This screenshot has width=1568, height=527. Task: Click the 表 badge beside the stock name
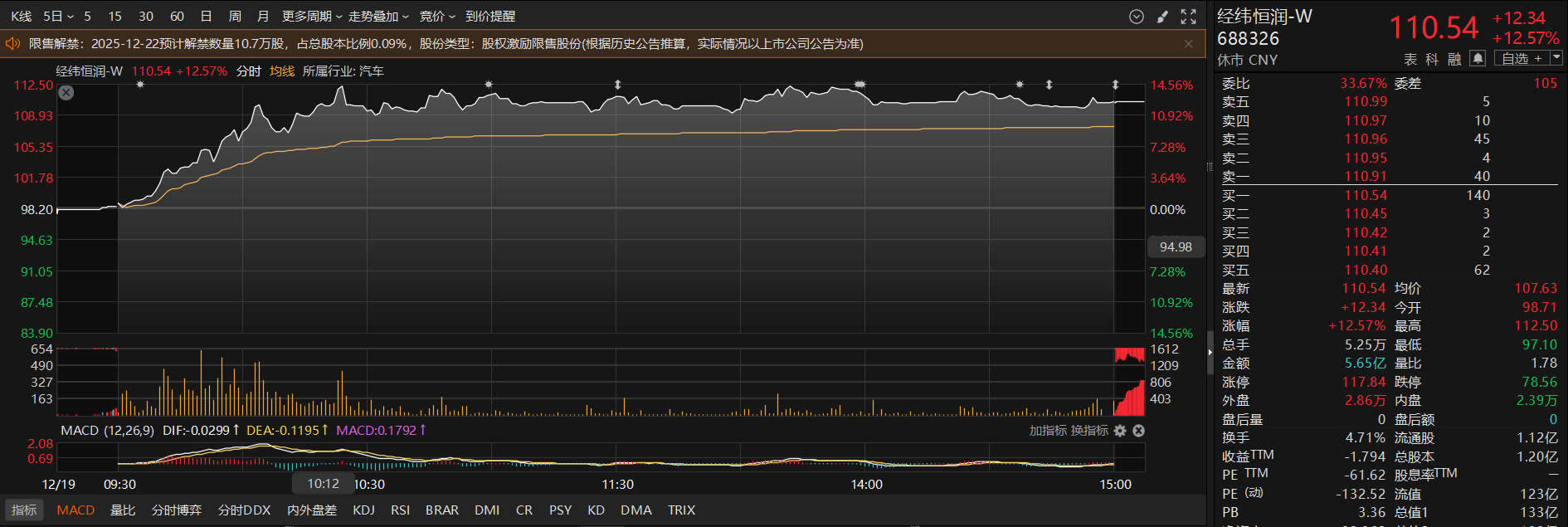pyautogui.click(x=1410, y=59)
